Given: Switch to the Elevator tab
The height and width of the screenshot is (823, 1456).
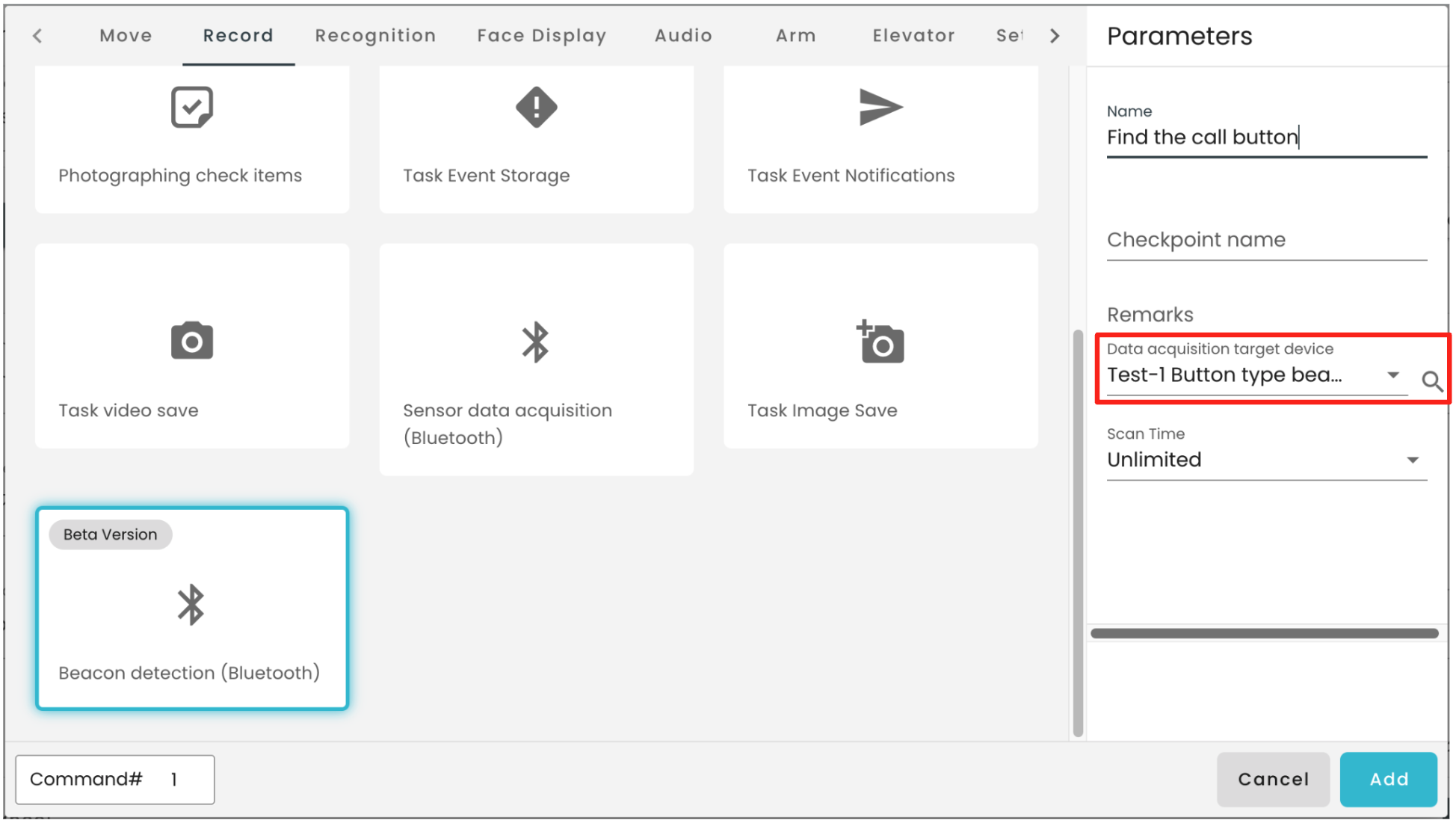Looking at the screenshot, I should (913, 35).
